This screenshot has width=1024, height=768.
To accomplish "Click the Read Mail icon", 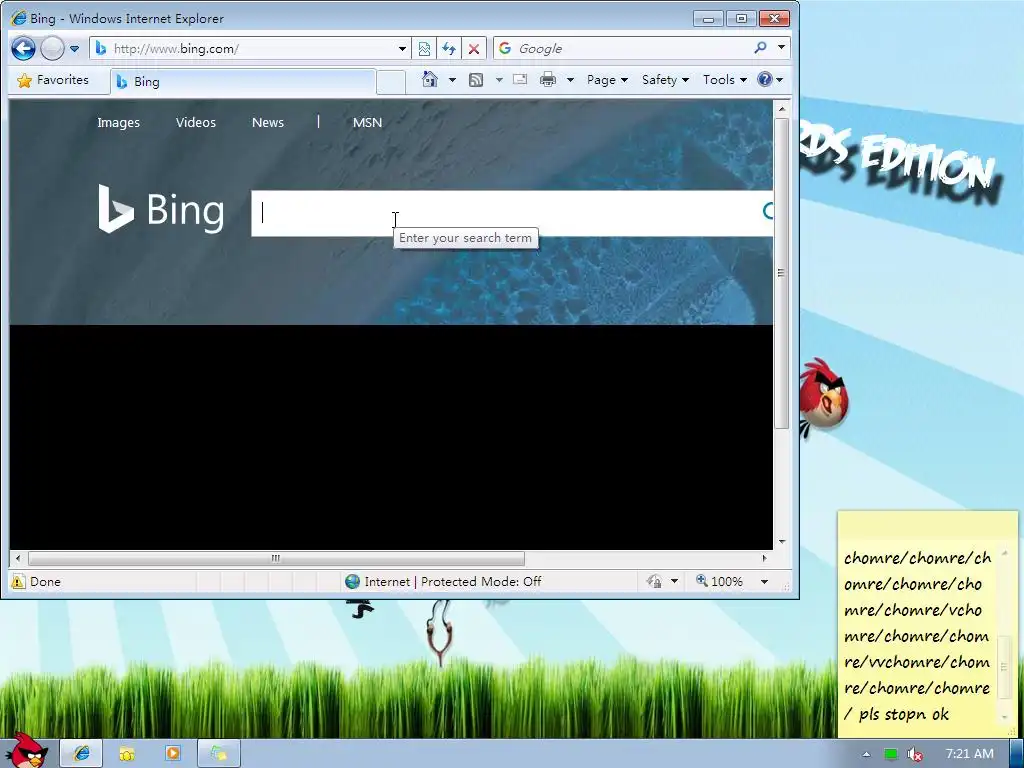I will pos(520,80).
